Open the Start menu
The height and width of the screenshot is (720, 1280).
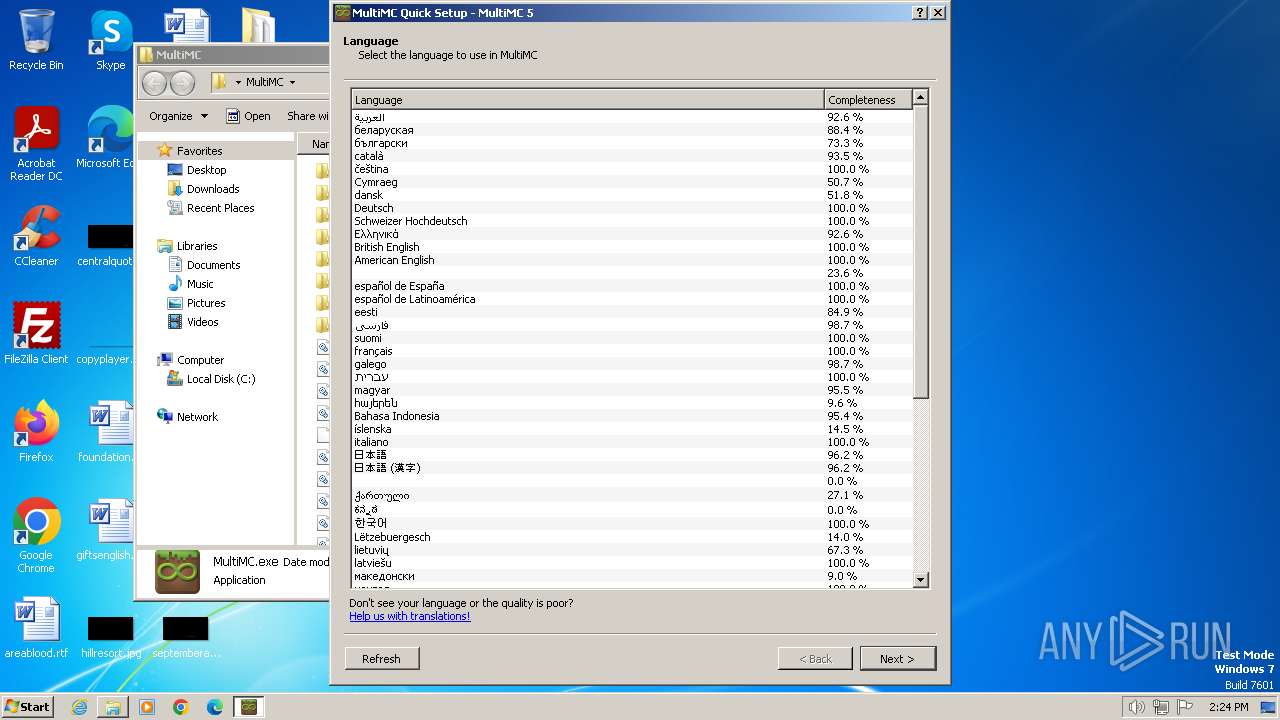click(x=28, y=707)
